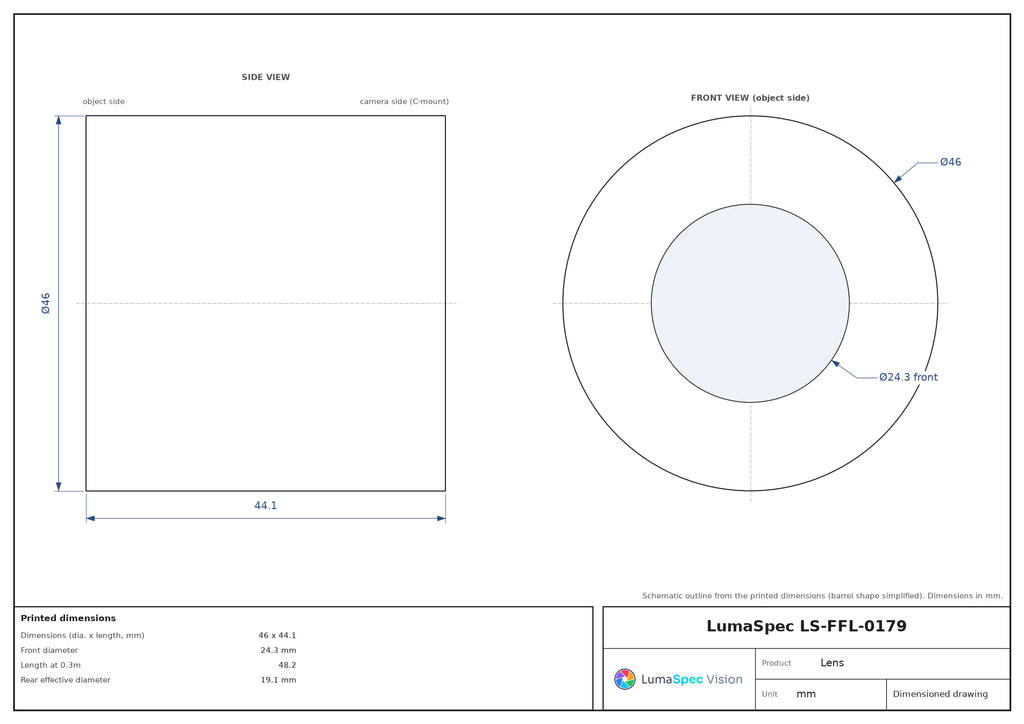Click the Ø24.3 front callout arrowhead

coord(835,364)
